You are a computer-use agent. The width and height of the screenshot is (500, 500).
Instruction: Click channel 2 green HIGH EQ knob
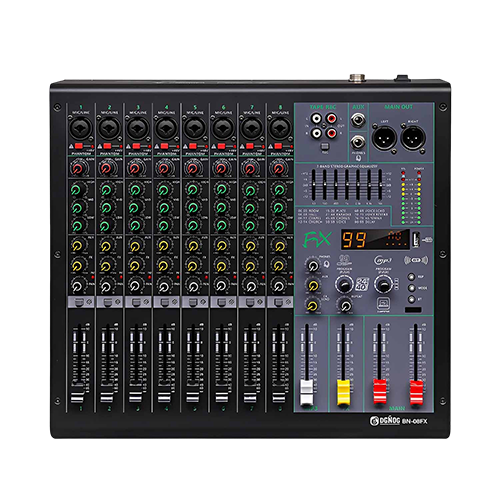pyautogui.click(x=106, y=190)
